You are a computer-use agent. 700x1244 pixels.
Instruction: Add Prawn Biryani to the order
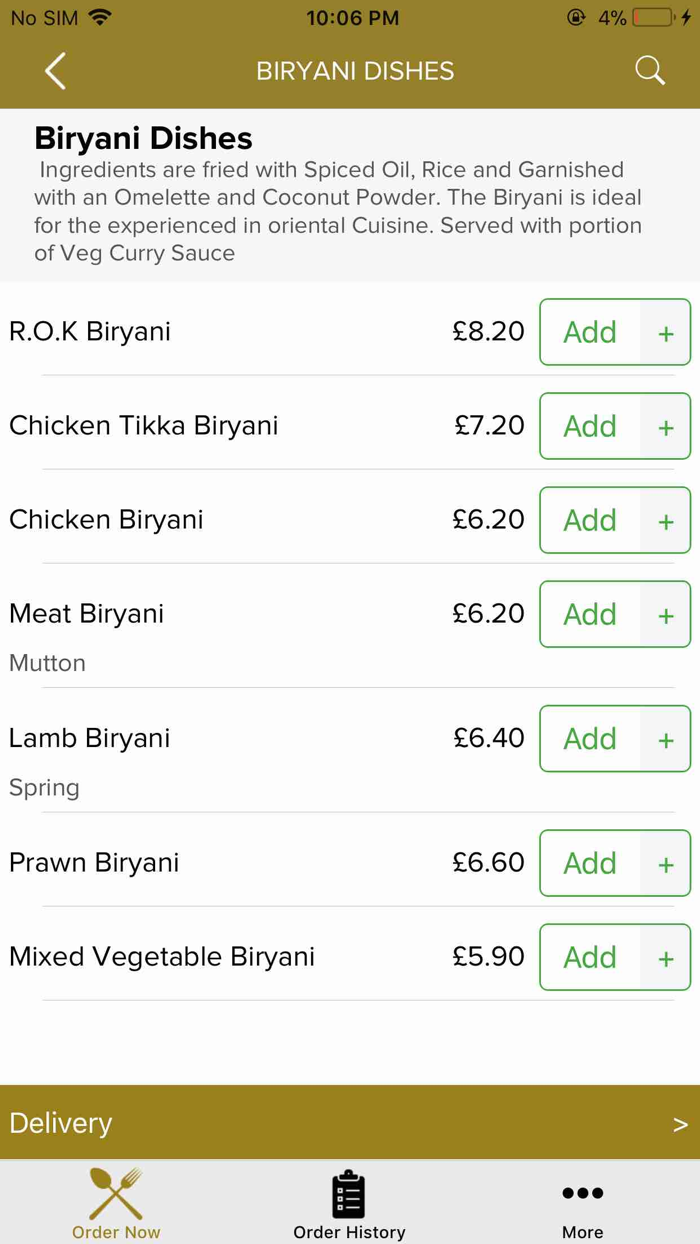(x=590, y=863)
